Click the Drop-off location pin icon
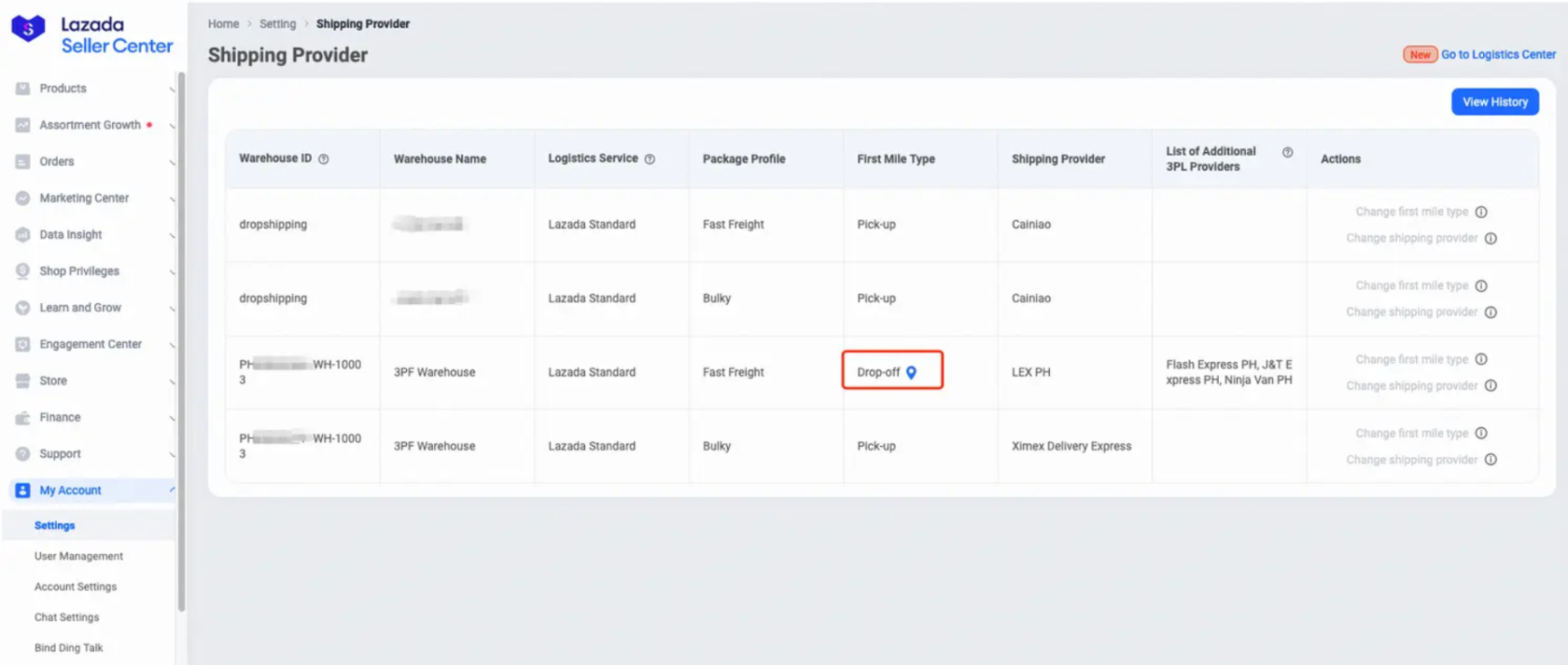 point(912,372)
